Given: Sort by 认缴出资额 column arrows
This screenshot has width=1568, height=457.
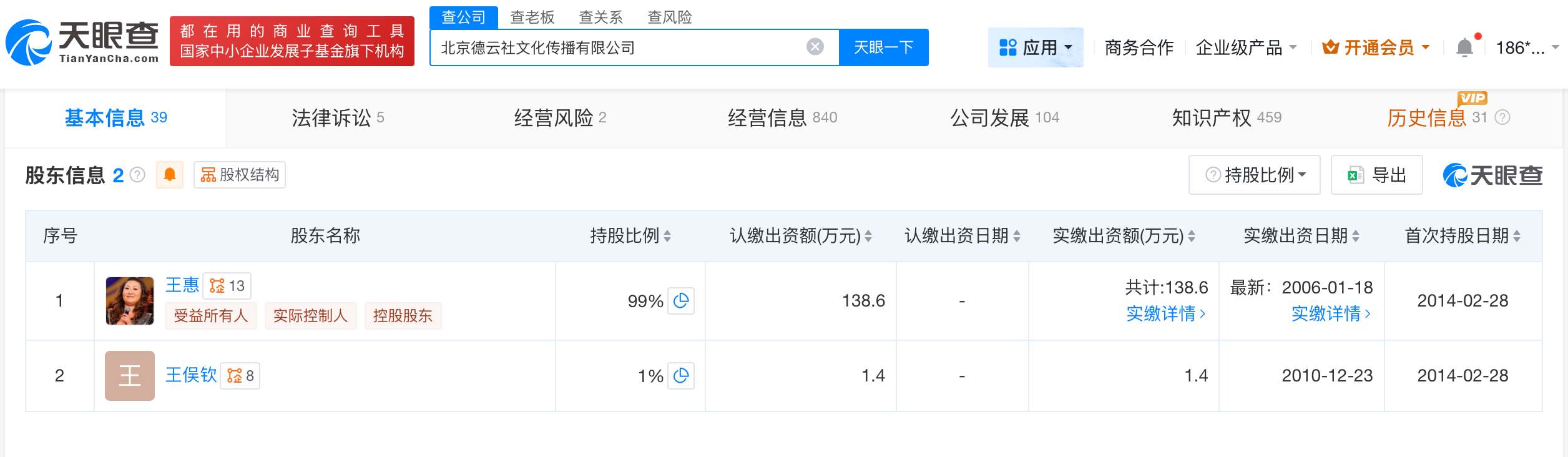Looking at the screenshot, I should [868, 236].
